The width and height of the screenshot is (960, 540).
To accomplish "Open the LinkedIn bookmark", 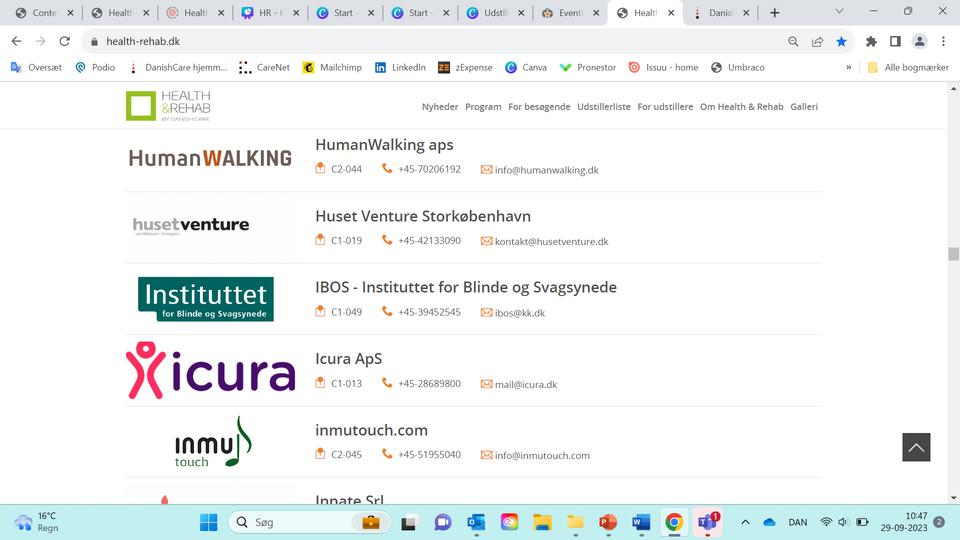I will pos(400,67).
